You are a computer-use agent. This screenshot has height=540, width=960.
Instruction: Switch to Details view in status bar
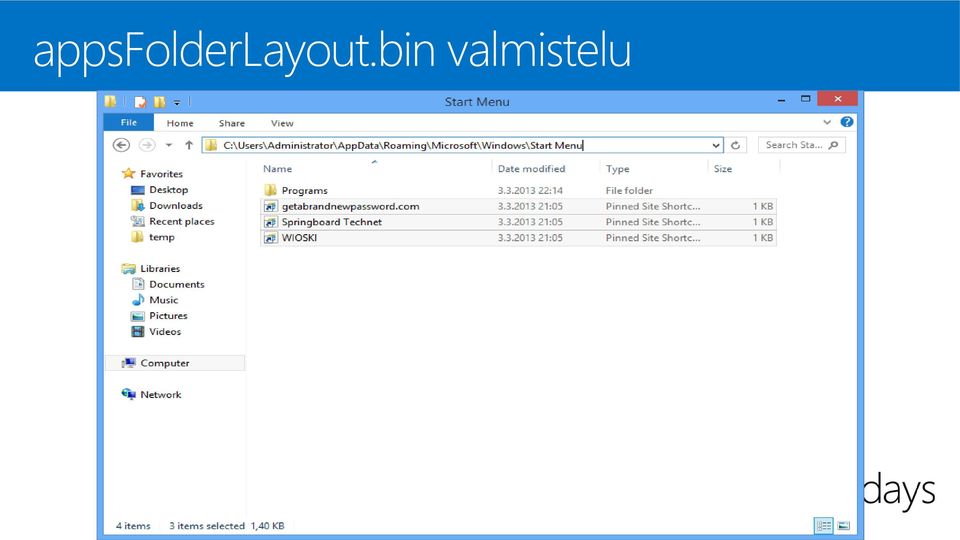point(823,525)
